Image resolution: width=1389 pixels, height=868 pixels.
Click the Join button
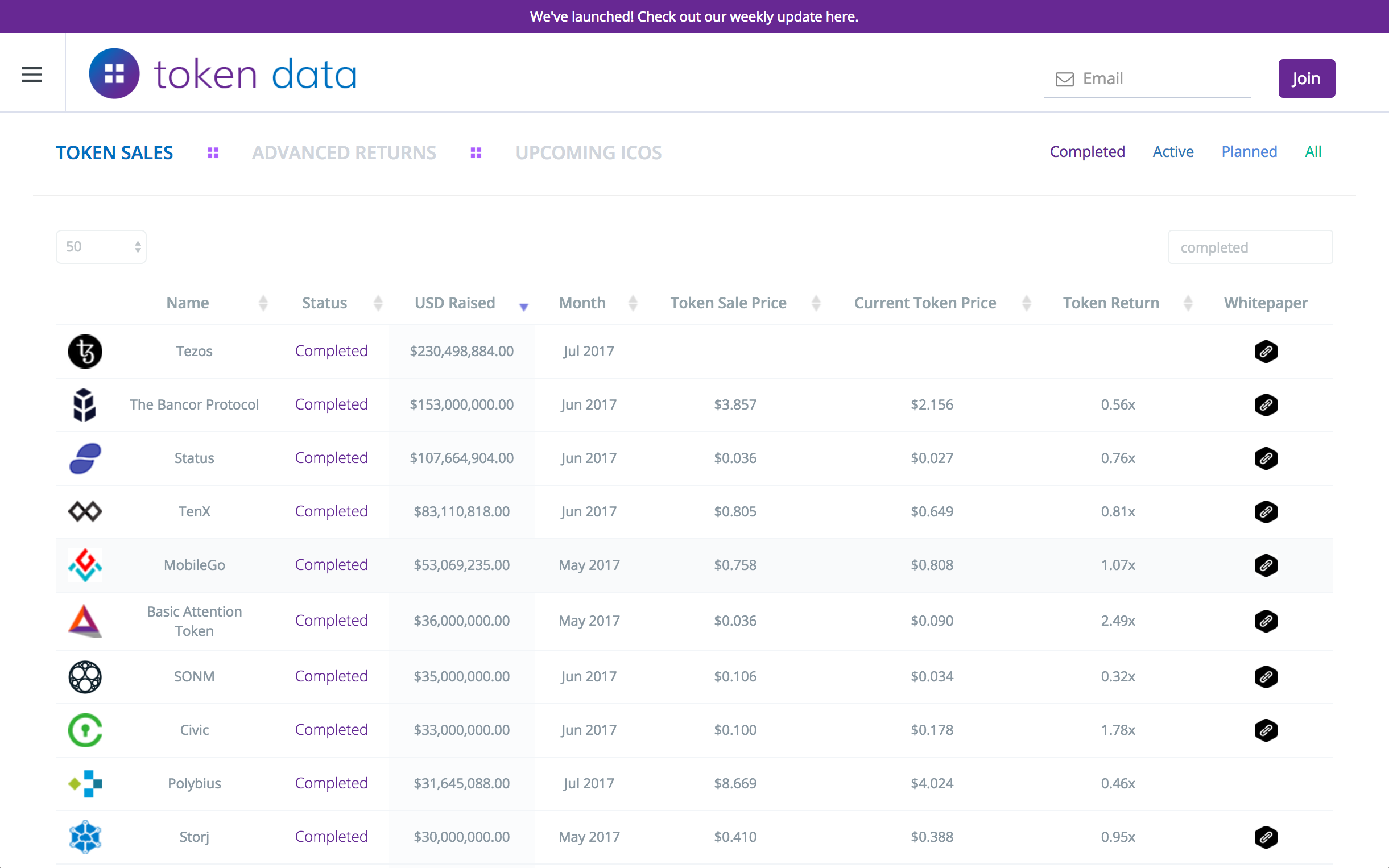(x=1307, y=78)
